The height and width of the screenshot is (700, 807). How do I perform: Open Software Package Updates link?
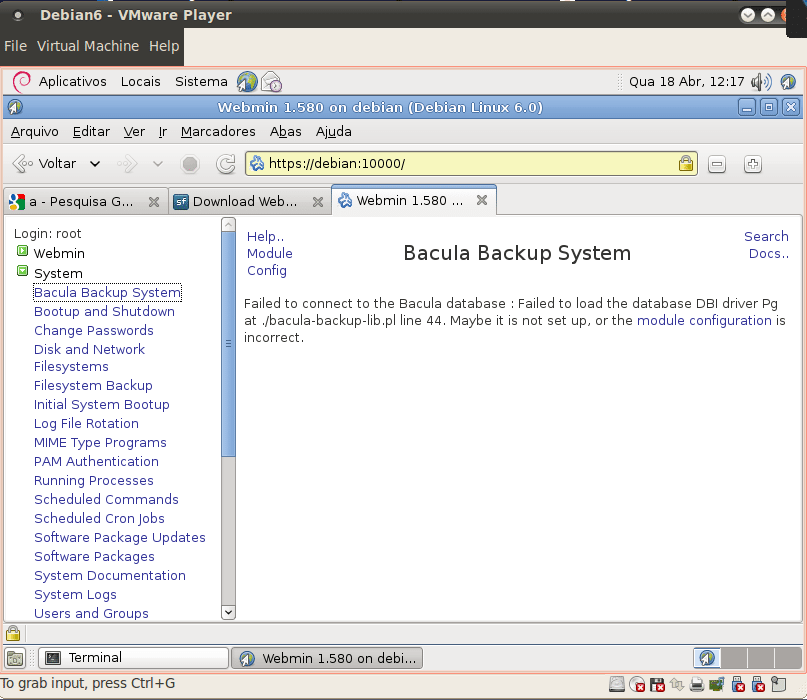(x=119, y=537)
